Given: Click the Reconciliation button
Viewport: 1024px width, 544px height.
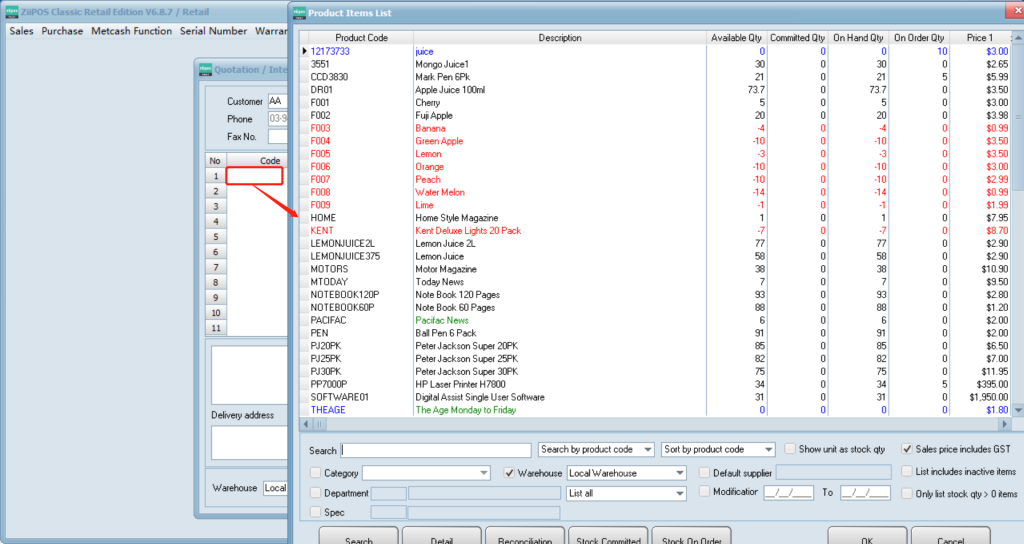Looking at the screenshot, I should coord(525,538).
